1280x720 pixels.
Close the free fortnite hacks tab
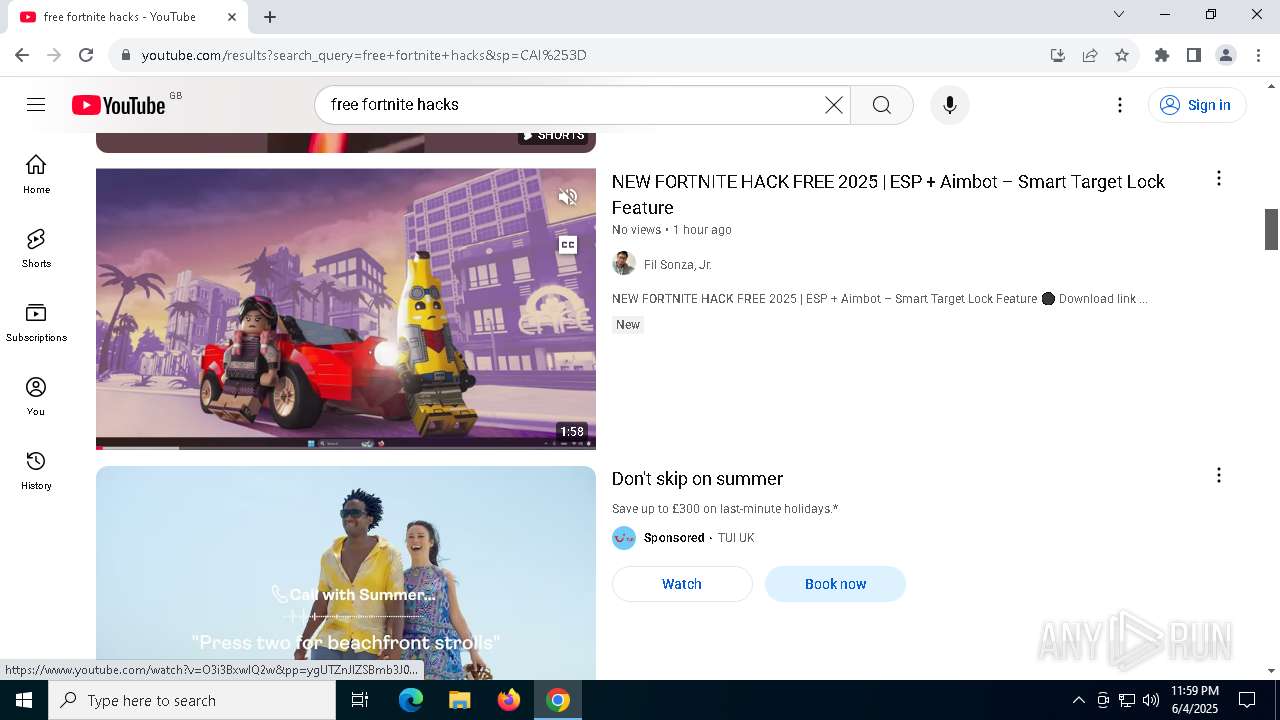[x=232, y=17]
